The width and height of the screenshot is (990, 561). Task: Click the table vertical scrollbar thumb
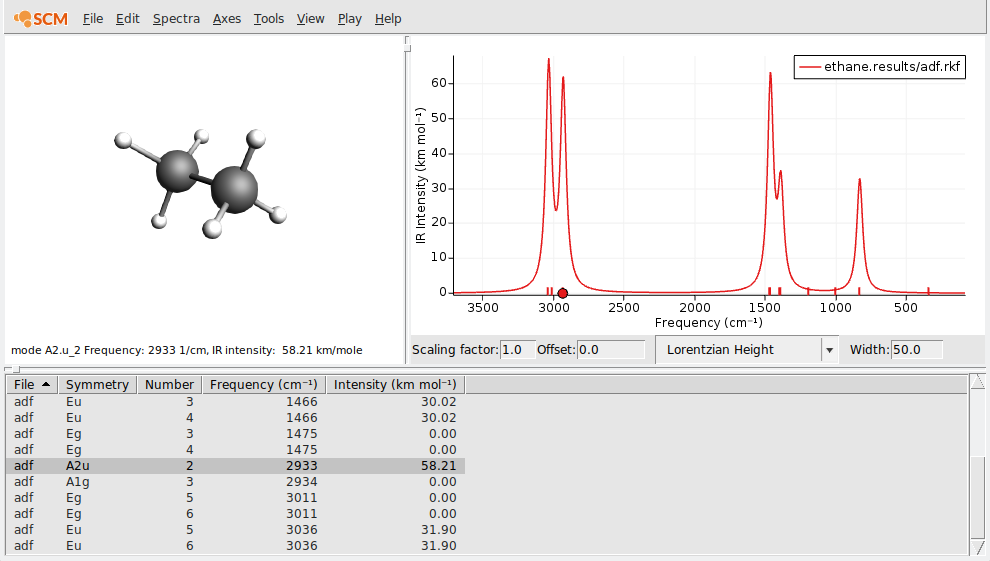977,497
